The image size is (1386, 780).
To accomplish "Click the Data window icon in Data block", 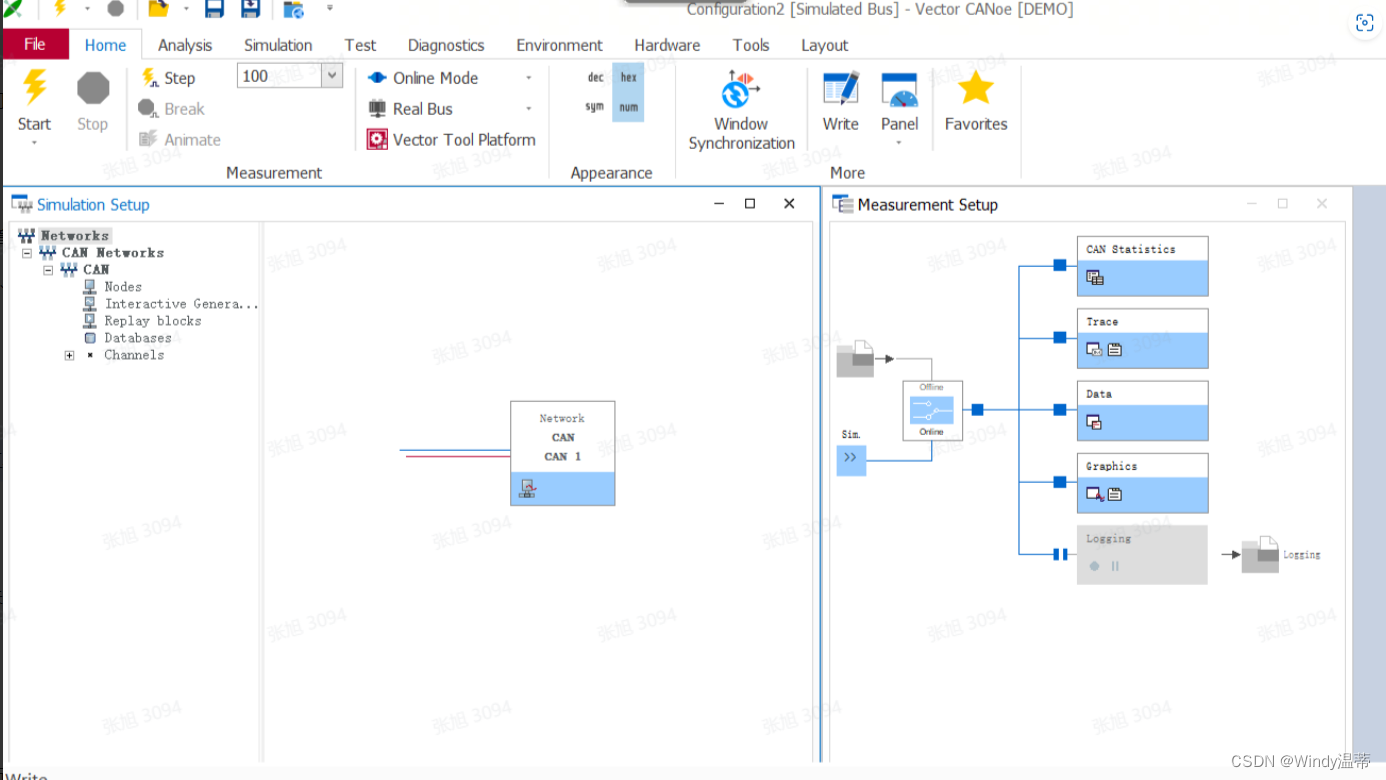I will tap(1094, 422).
